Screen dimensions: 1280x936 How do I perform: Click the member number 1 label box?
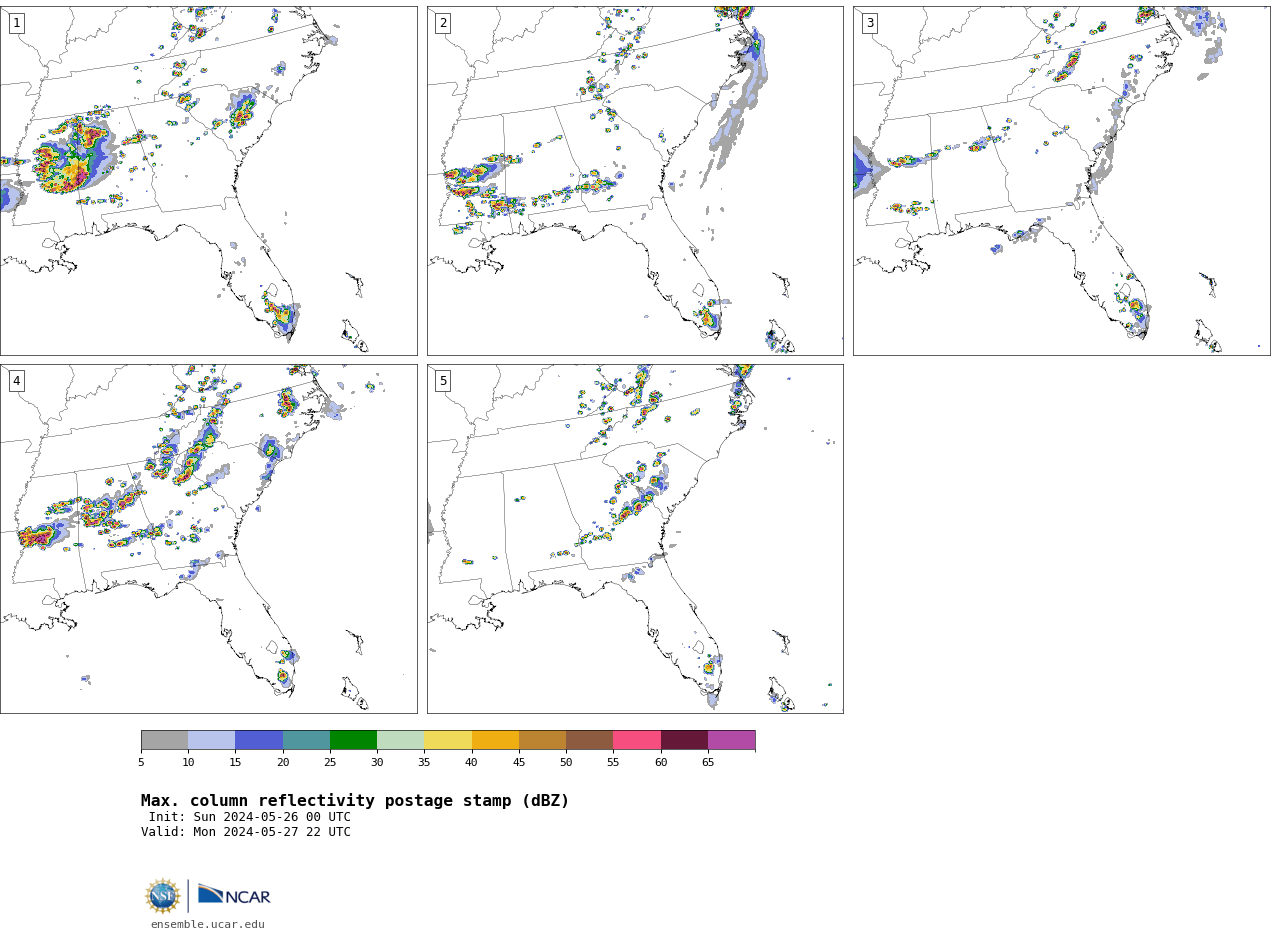click(x=16, y=23)
